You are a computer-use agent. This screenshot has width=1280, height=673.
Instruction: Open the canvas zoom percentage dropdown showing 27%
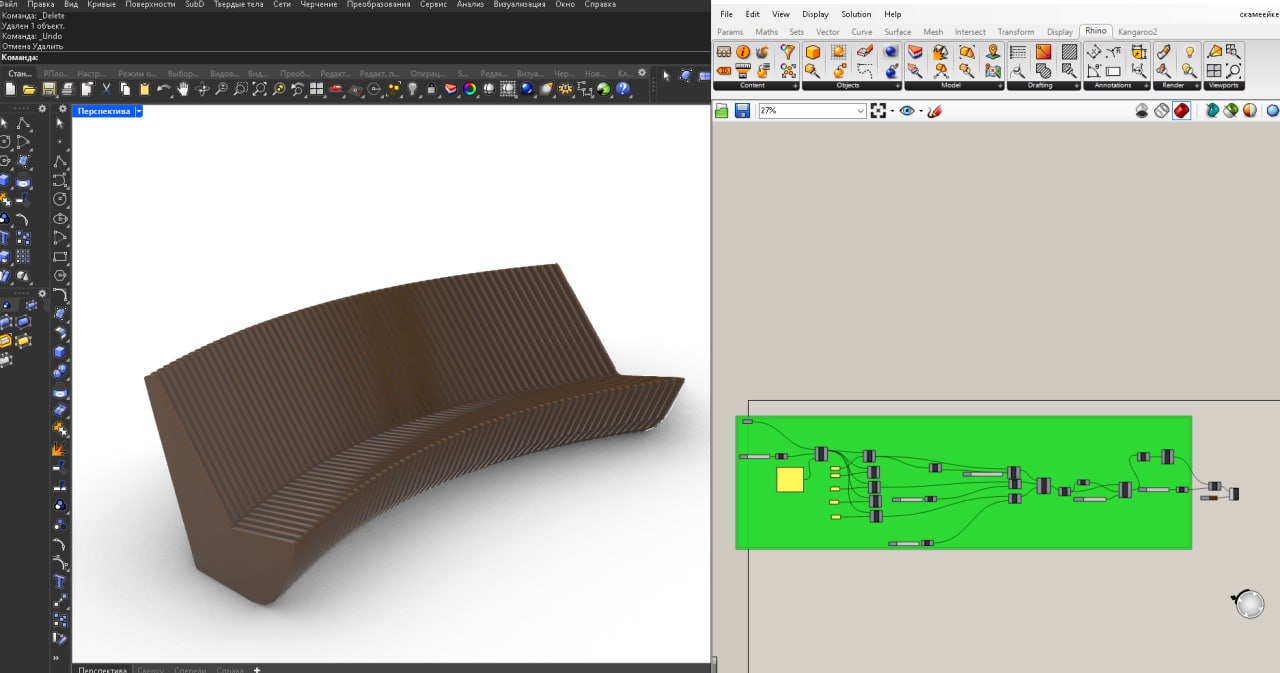coord(812,111)
